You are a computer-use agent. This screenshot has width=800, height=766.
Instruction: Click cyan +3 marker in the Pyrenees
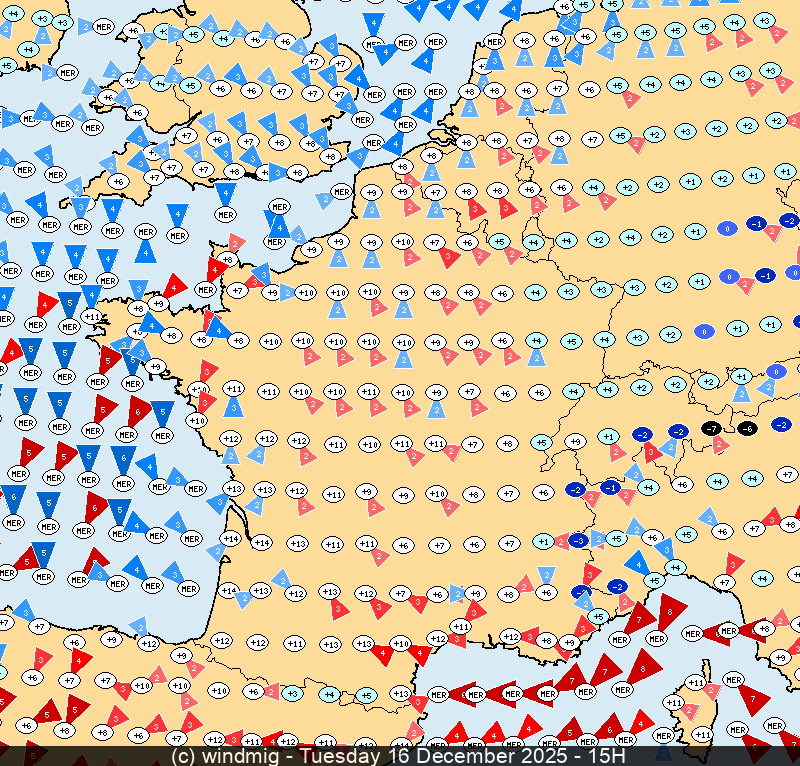coord(292,693)
